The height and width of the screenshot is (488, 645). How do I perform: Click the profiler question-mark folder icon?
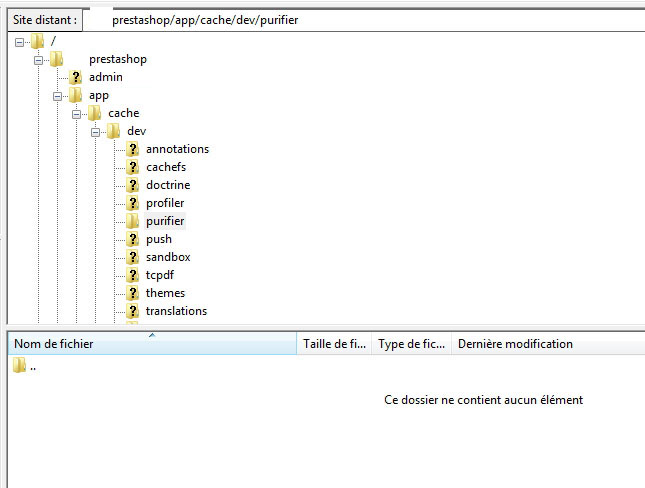(132, 203)
